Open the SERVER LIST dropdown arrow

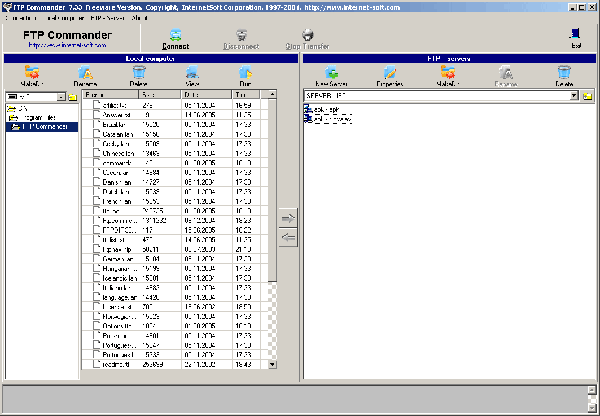click(574, 96)
